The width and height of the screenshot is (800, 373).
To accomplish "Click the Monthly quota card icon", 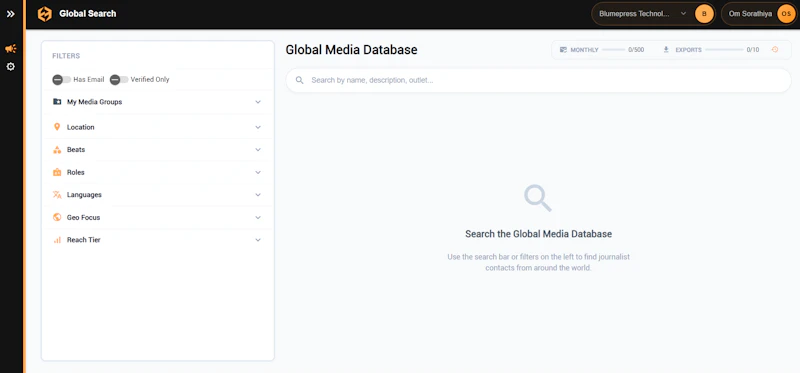I will tap(563, 50).
